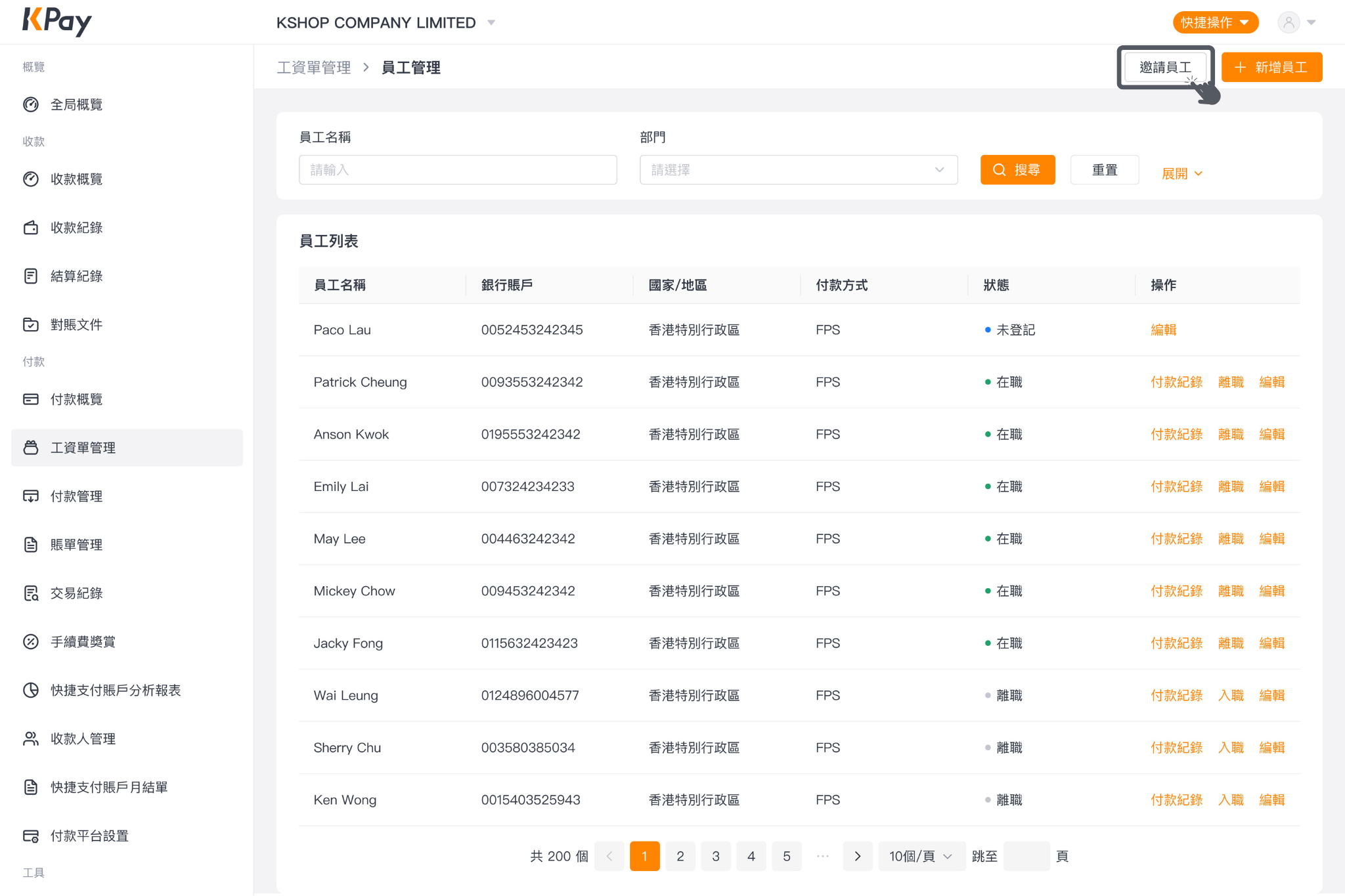Click 編輯 for Ken Wong
This screenshot has width=1345, height=896.
1272,800
